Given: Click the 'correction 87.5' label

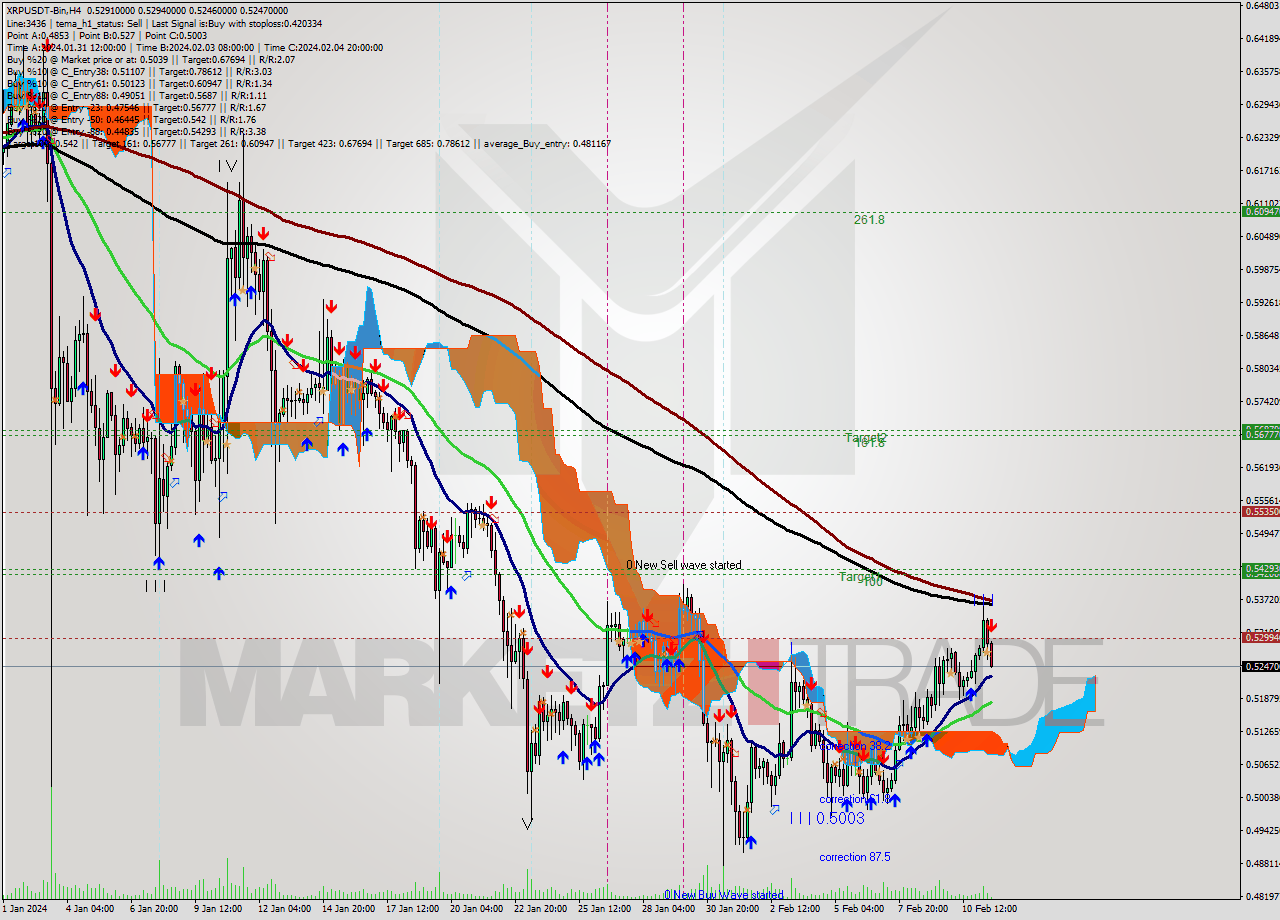Looking at the screenshot, I should pyautogui.click(x=855, y=857).
